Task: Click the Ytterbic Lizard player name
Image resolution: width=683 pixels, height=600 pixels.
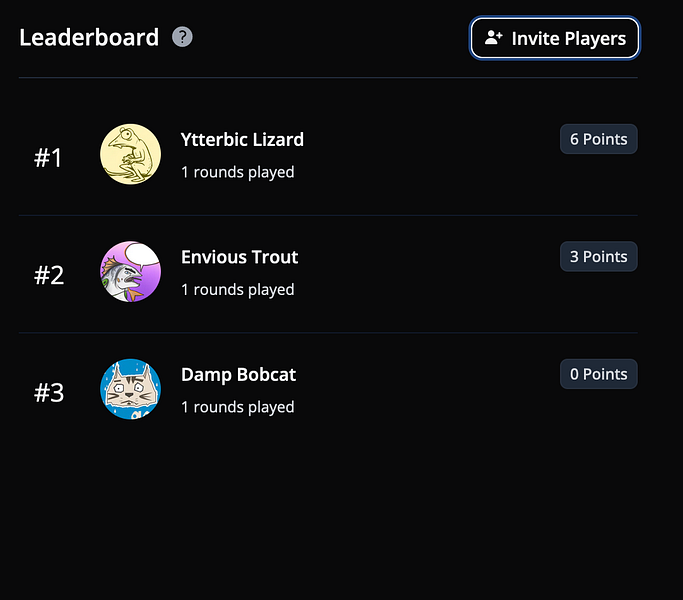Action: point(242,140)
